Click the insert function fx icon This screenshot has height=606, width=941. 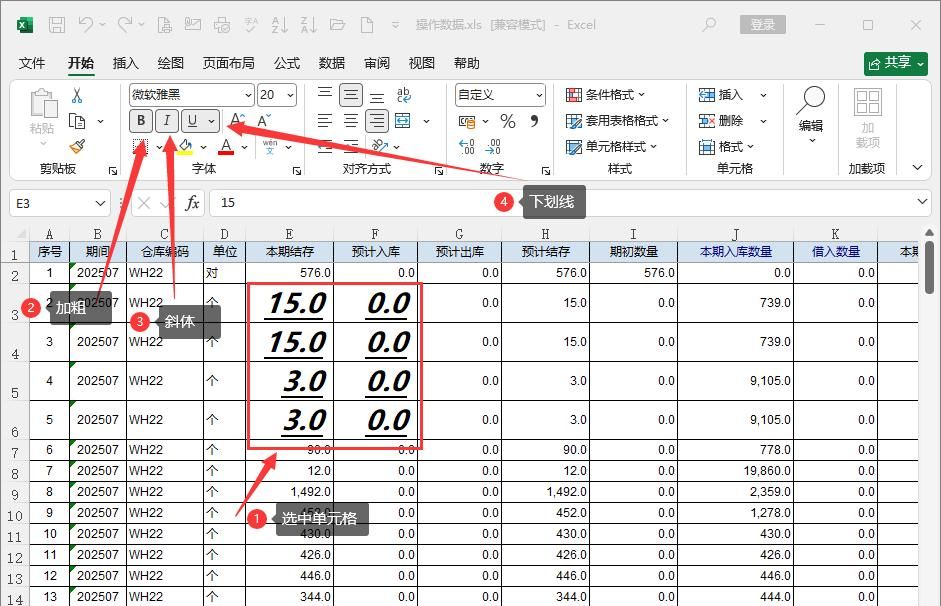click(193, 203)
